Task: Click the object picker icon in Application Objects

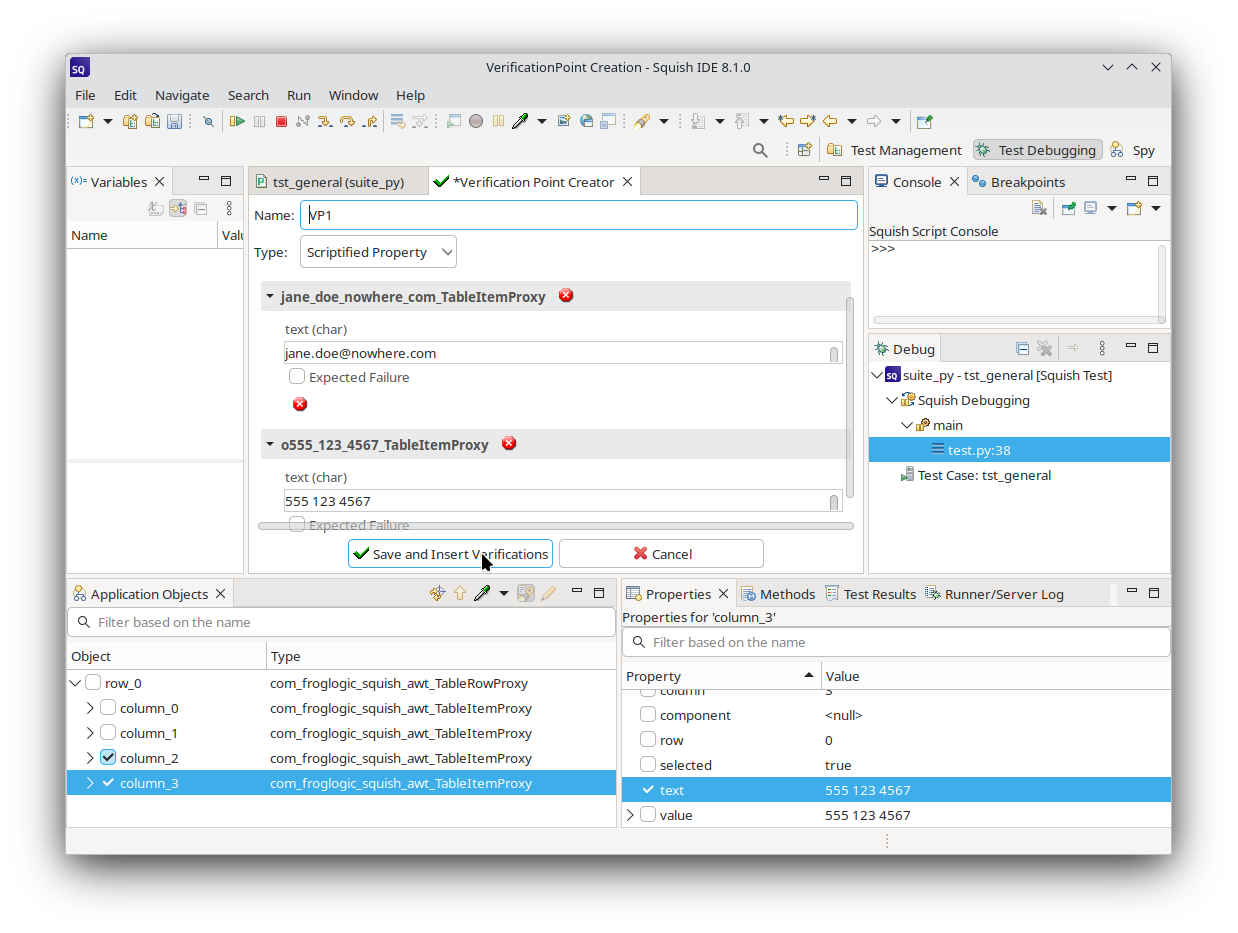Action: pyautogui.click(x=482, y=593)
